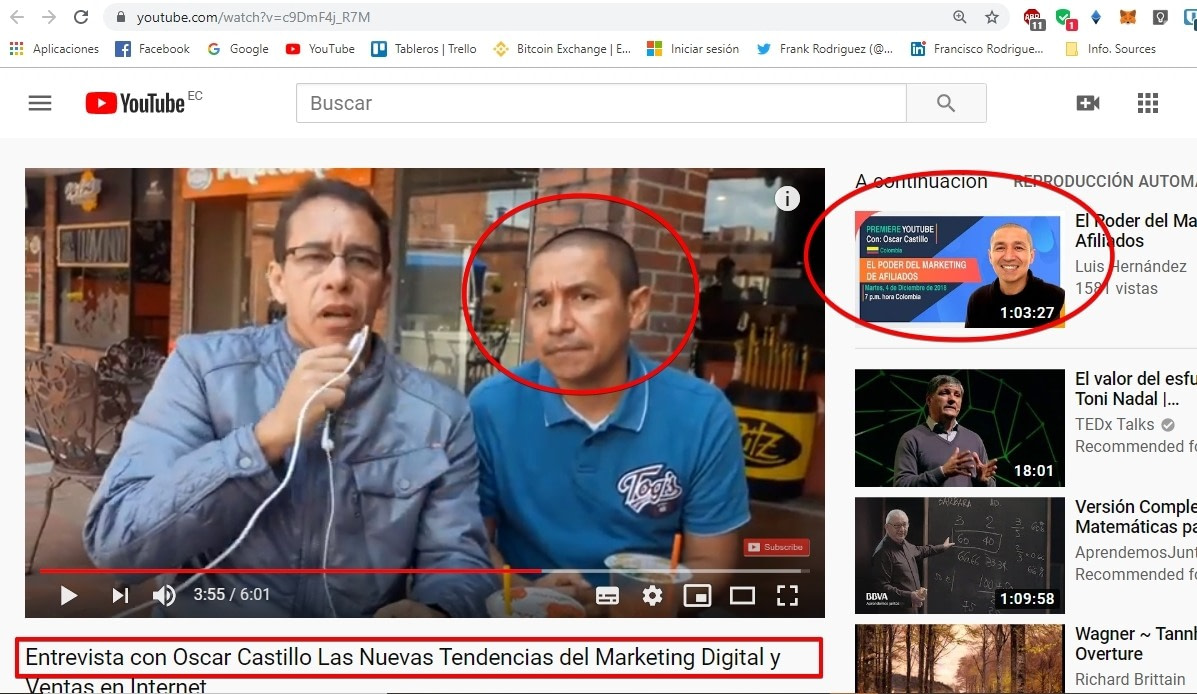This screenshot has height=694, width=1197.
Task: Bookmark this page with the star icon
Action: [992, 17]
